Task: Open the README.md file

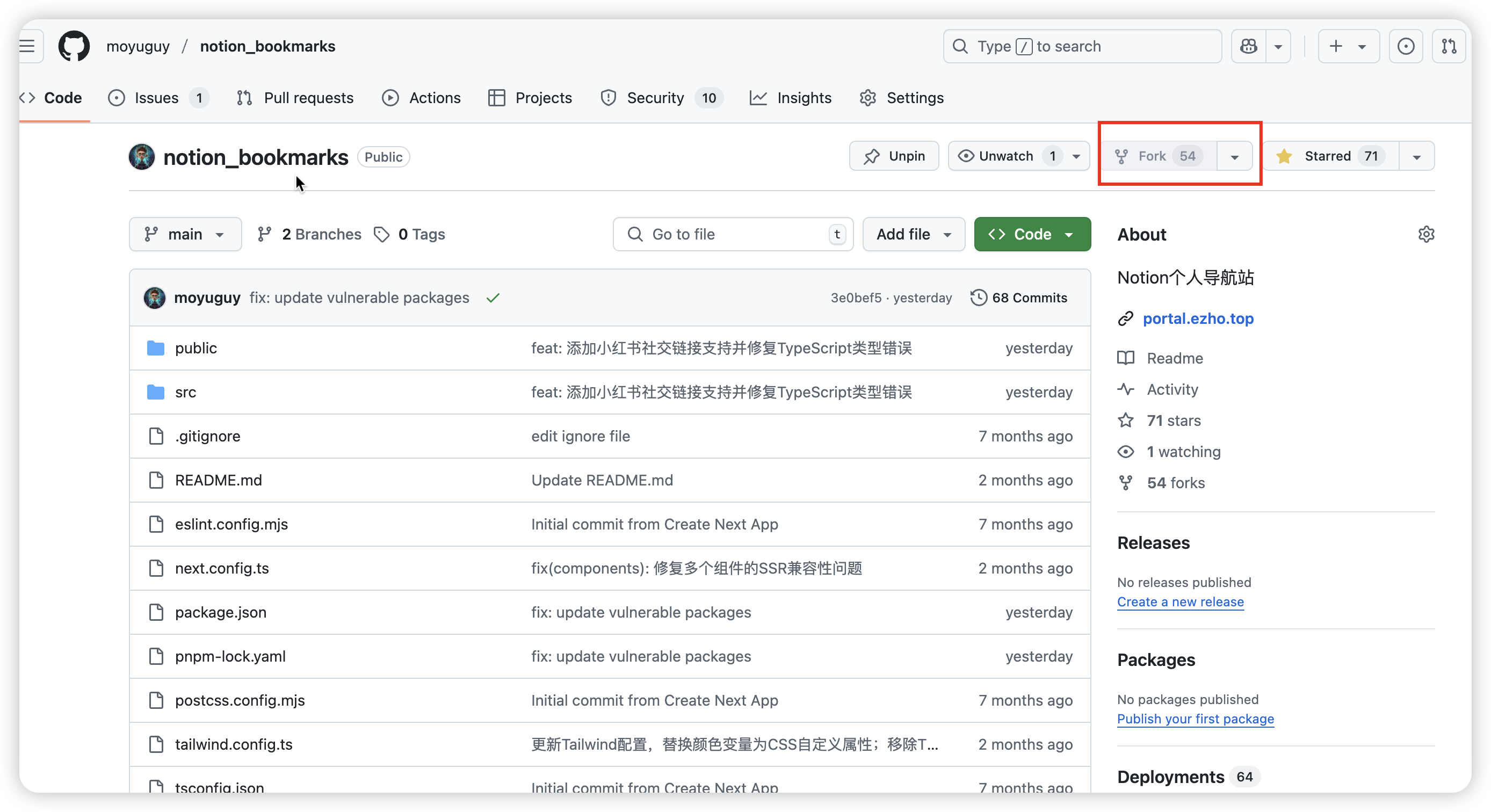Action: coord(218,480)
